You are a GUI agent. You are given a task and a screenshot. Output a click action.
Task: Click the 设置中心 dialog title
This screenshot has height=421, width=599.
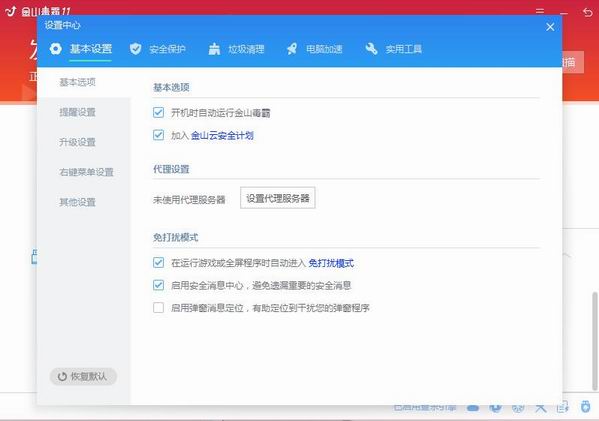[63, 25]
